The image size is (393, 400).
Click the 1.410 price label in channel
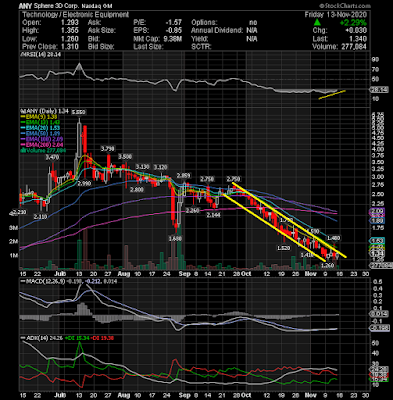(307, 255)
